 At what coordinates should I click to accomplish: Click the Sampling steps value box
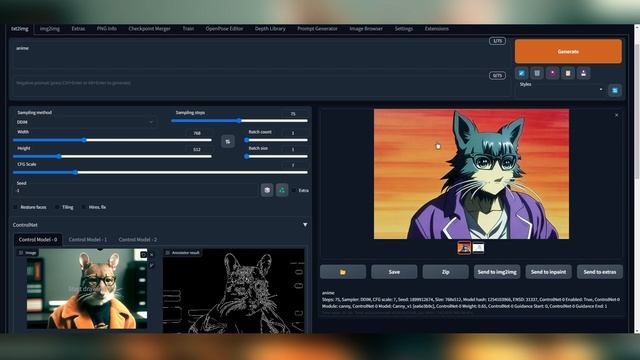click(x=293, y=114)
